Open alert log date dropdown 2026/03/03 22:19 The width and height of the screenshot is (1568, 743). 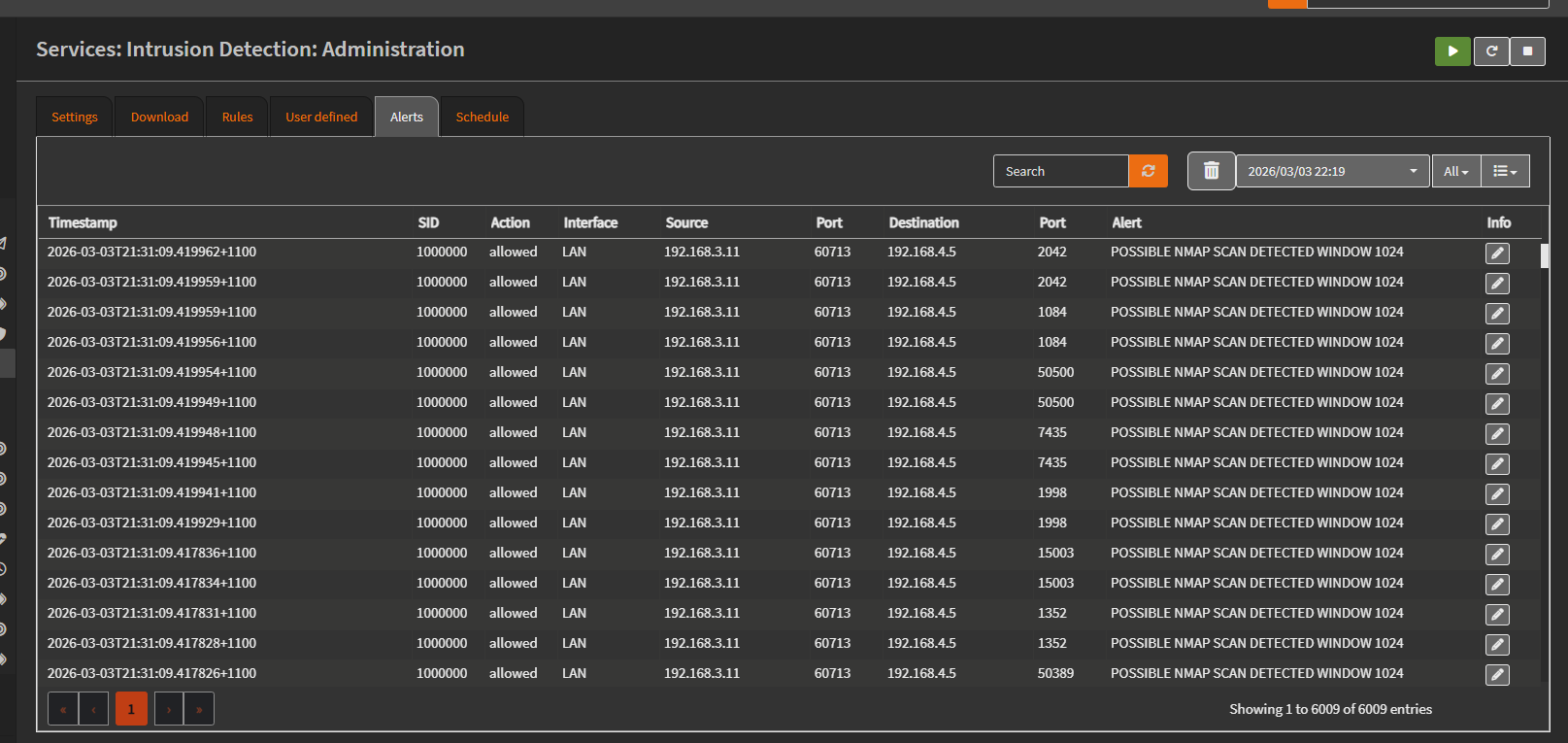[1331, 171]
